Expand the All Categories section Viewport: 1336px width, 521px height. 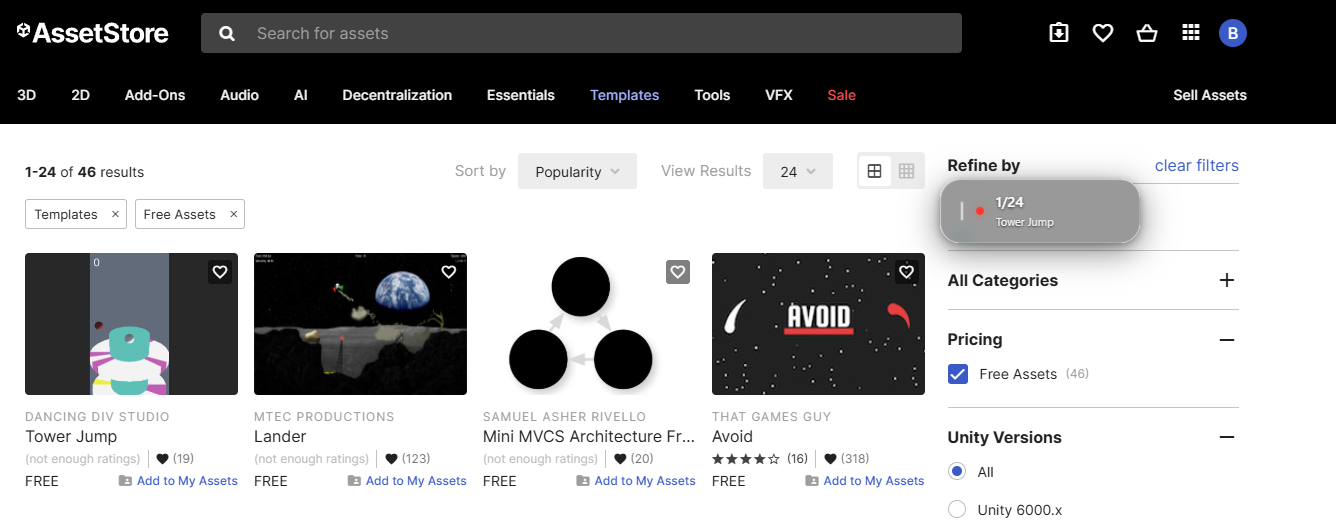(1227, 280)
